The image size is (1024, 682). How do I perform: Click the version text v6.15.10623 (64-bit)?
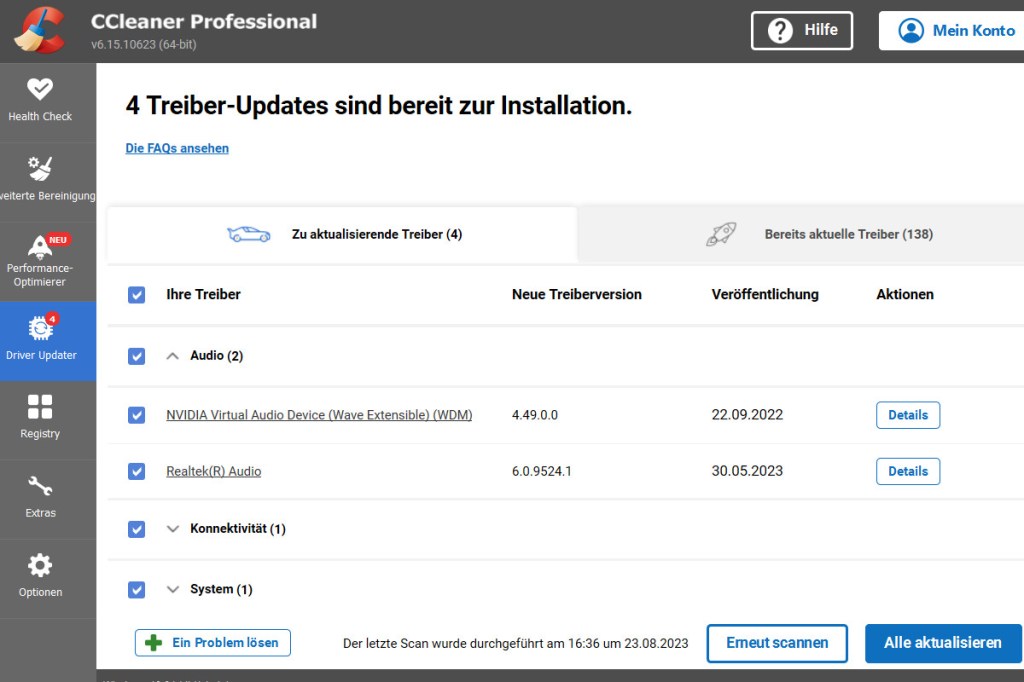tap(144, 44)
